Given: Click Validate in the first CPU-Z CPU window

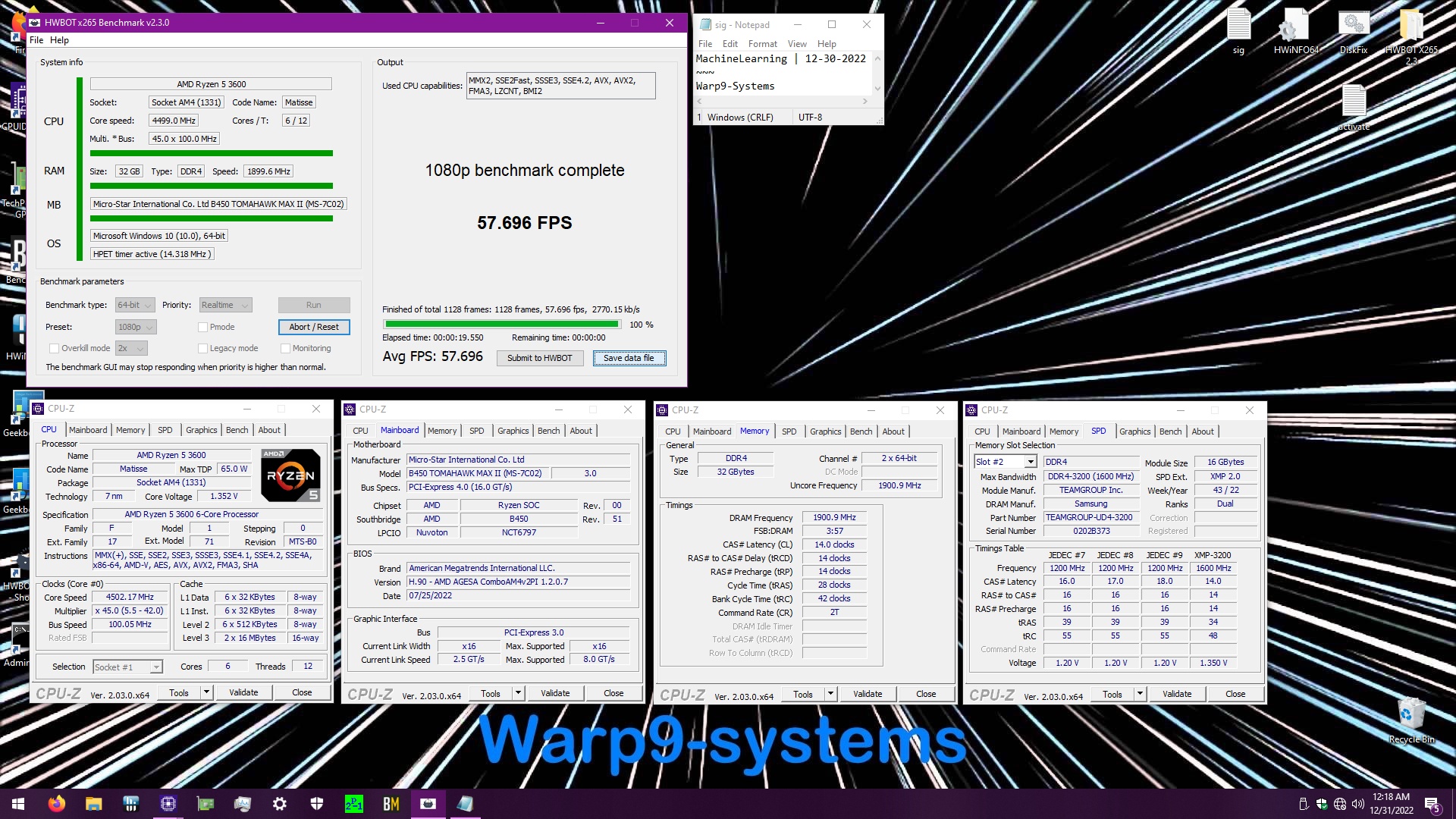Looking at the screenshot, I should (x=243, y=692).
